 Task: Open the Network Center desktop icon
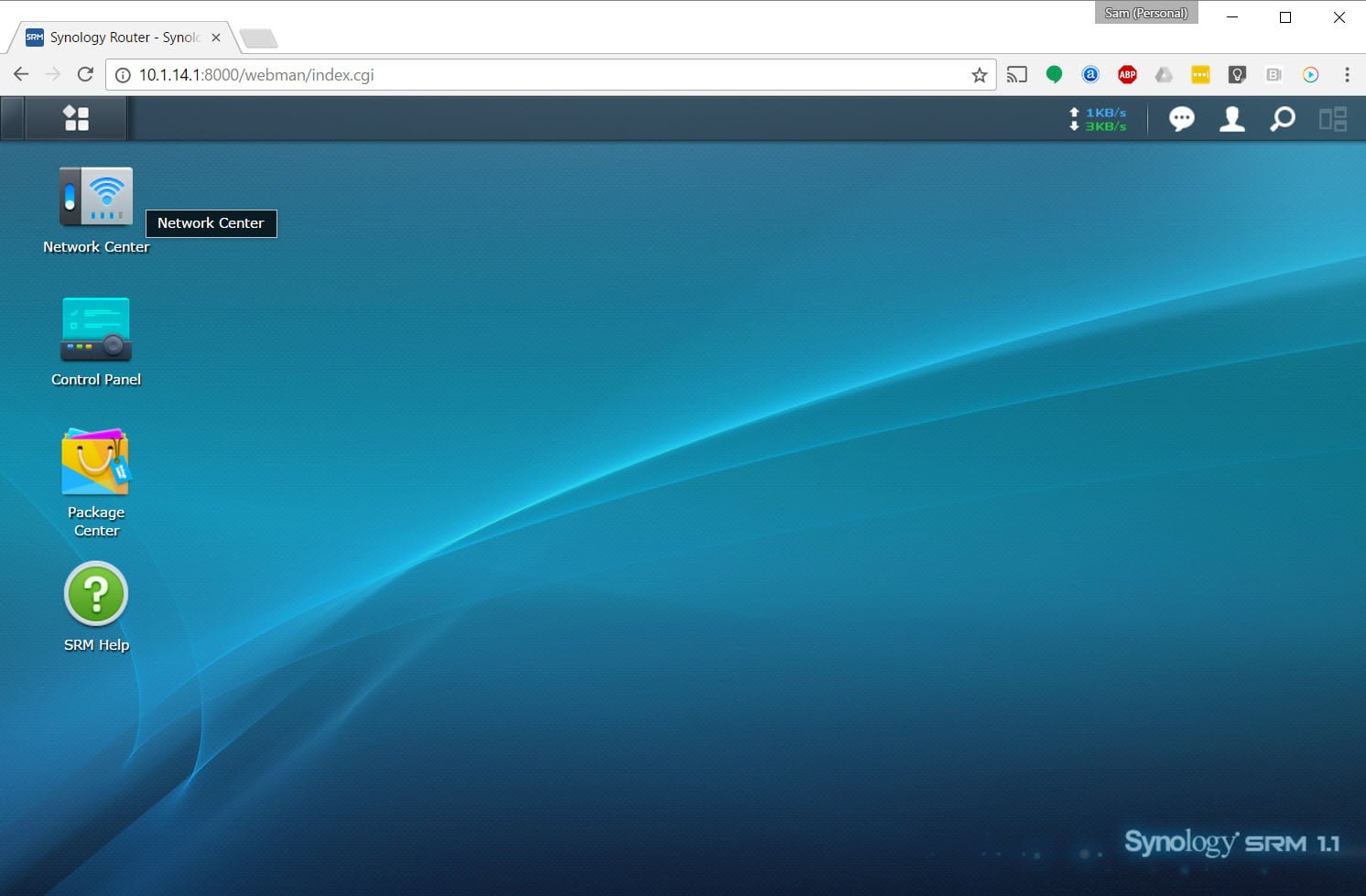pyautogui.click(x=96, y=197)
